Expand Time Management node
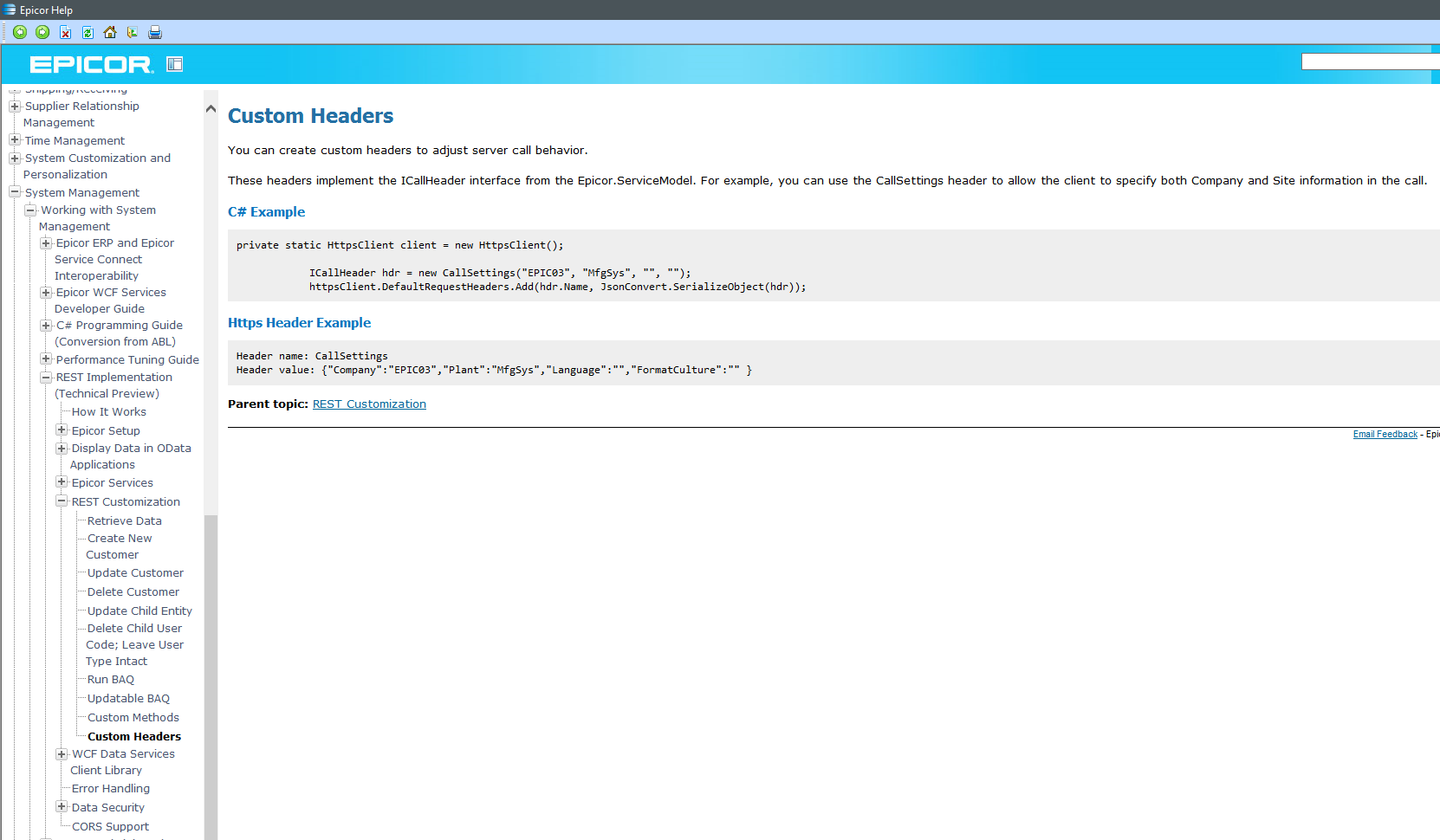Screen dimensions: 1440x840 pyautogui.click(x=15, y=139)
